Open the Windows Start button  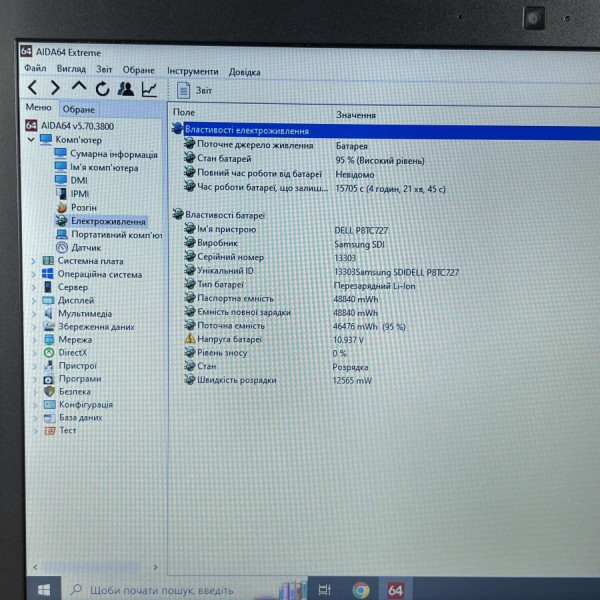pyautogui.click(x=44, y=590)
